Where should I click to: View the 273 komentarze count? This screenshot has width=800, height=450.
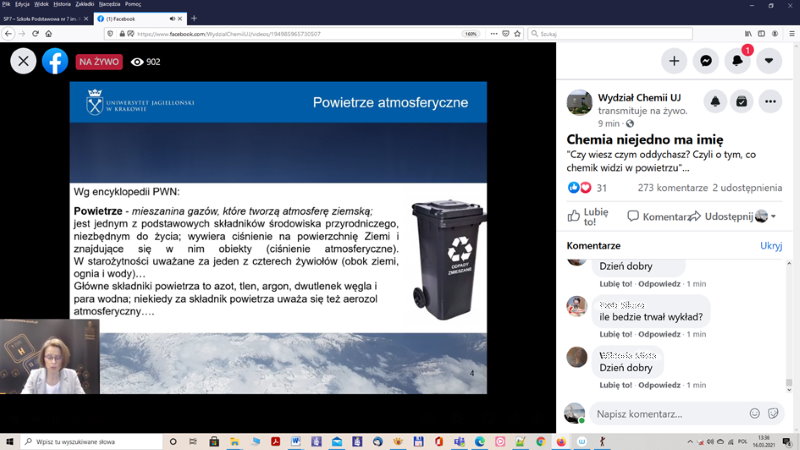(x=672, y=188)
